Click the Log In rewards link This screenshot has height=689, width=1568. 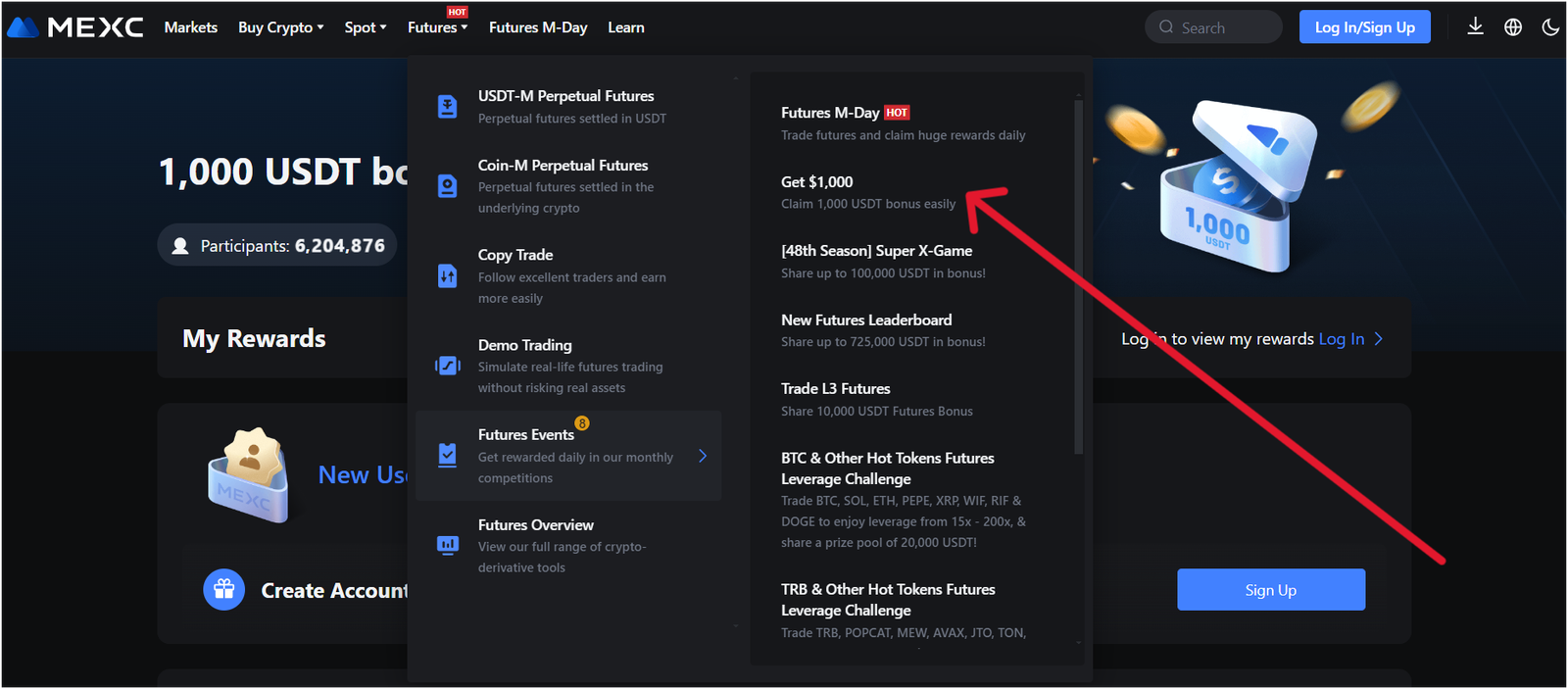pos(1341,339)
